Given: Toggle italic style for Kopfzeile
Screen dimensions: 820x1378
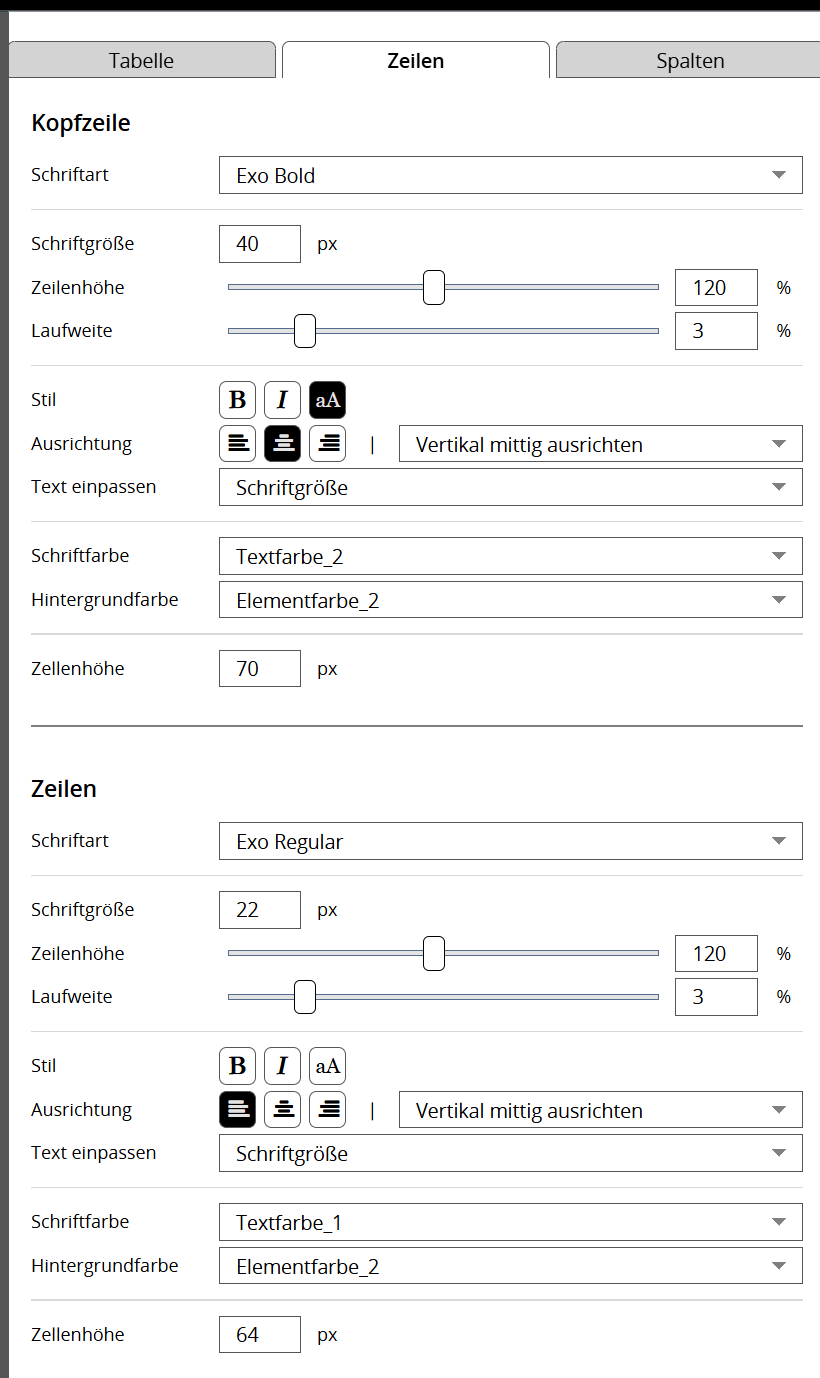Looking at the screenshot, I should 282,400.
